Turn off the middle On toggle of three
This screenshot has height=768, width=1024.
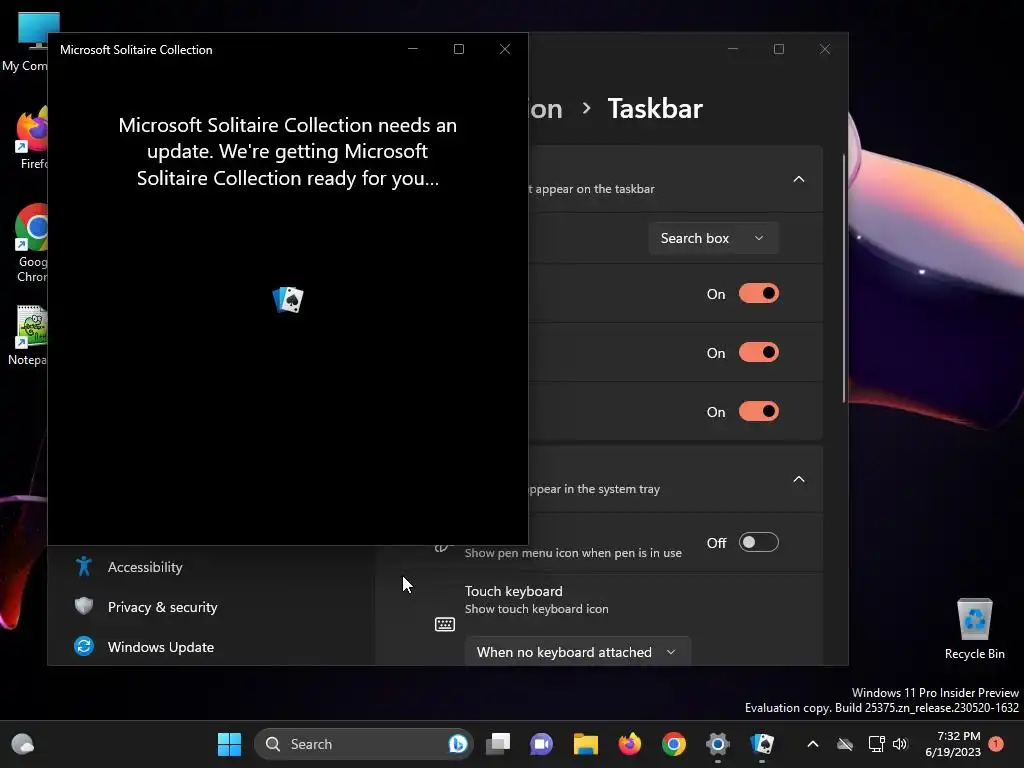(x=759, y=353)
